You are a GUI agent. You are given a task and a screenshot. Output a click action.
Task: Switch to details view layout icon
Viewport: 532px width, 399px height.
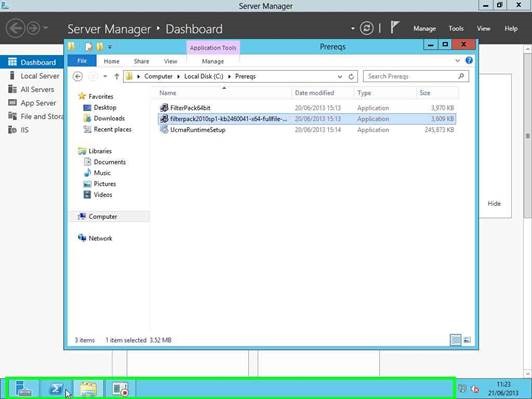[456, 340]
